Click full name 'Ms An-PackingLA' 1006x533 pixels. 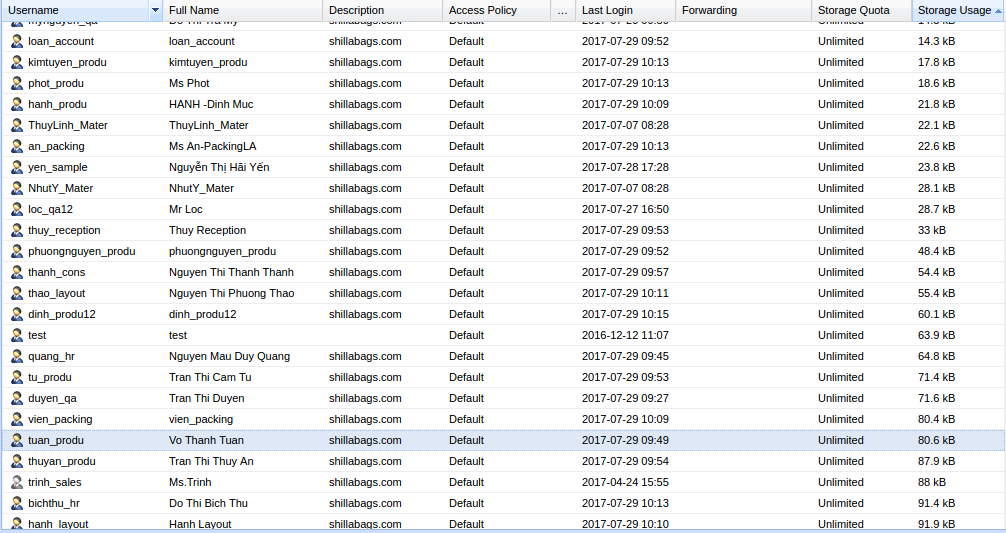[212, 146]
